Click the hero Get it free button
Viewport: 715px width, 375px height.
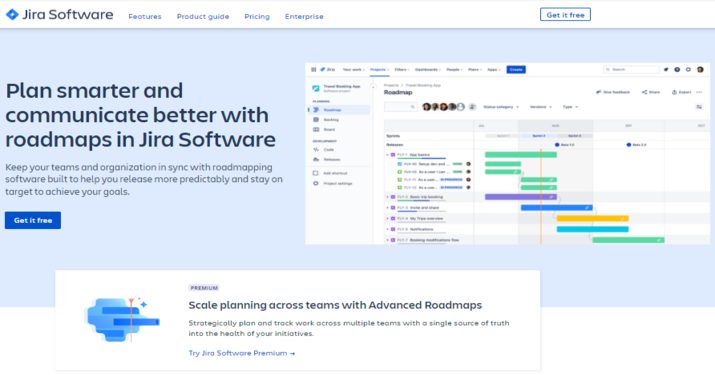pos(33,220)
